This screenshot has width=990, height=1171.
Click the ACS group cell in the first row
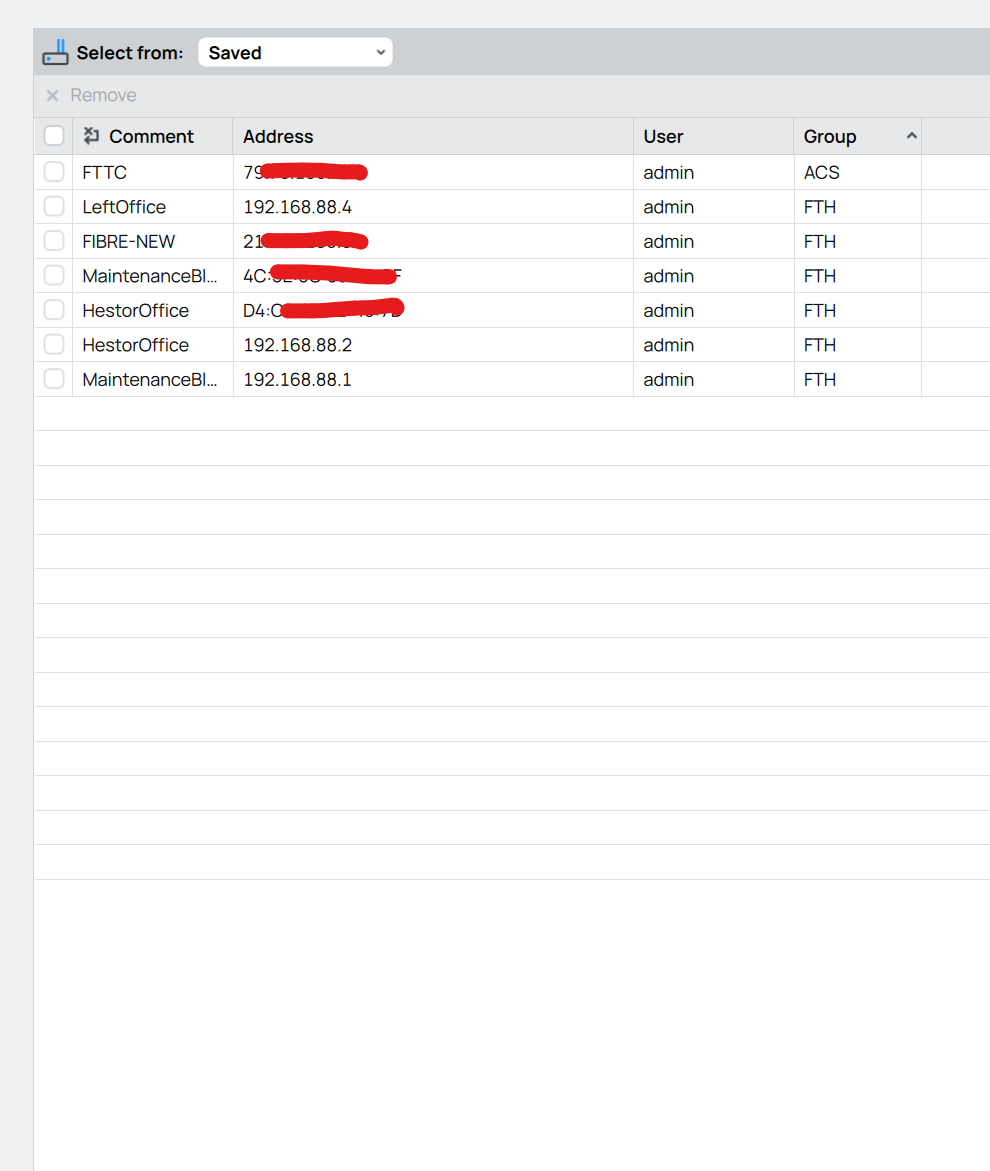tap(821, 172)
